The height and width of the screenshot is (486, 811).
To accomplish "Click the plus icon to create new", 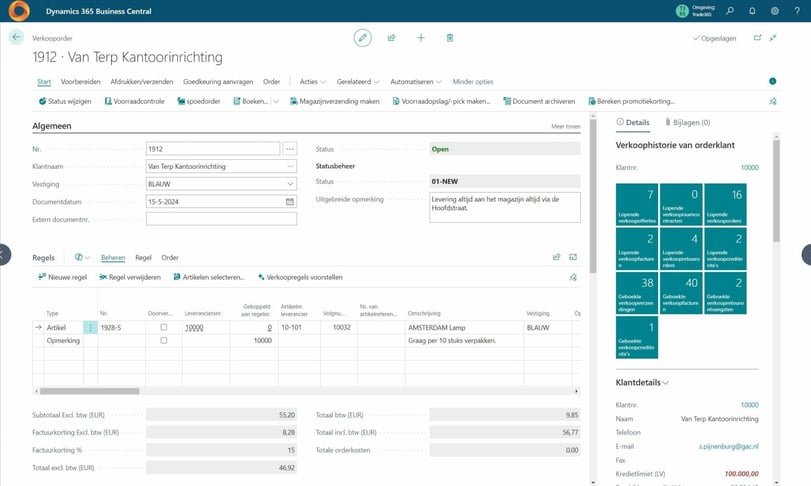I will click(x=421, y=38).
